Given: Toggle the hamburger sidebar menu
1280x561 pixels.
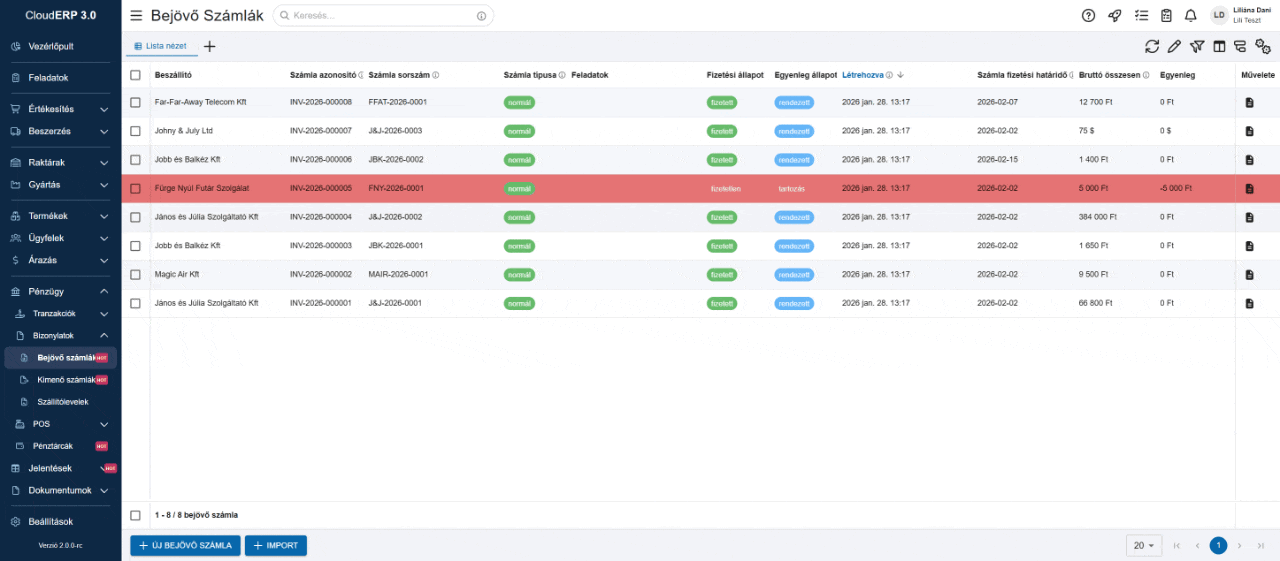Looking at the screenshot, I should pos(136,16).
